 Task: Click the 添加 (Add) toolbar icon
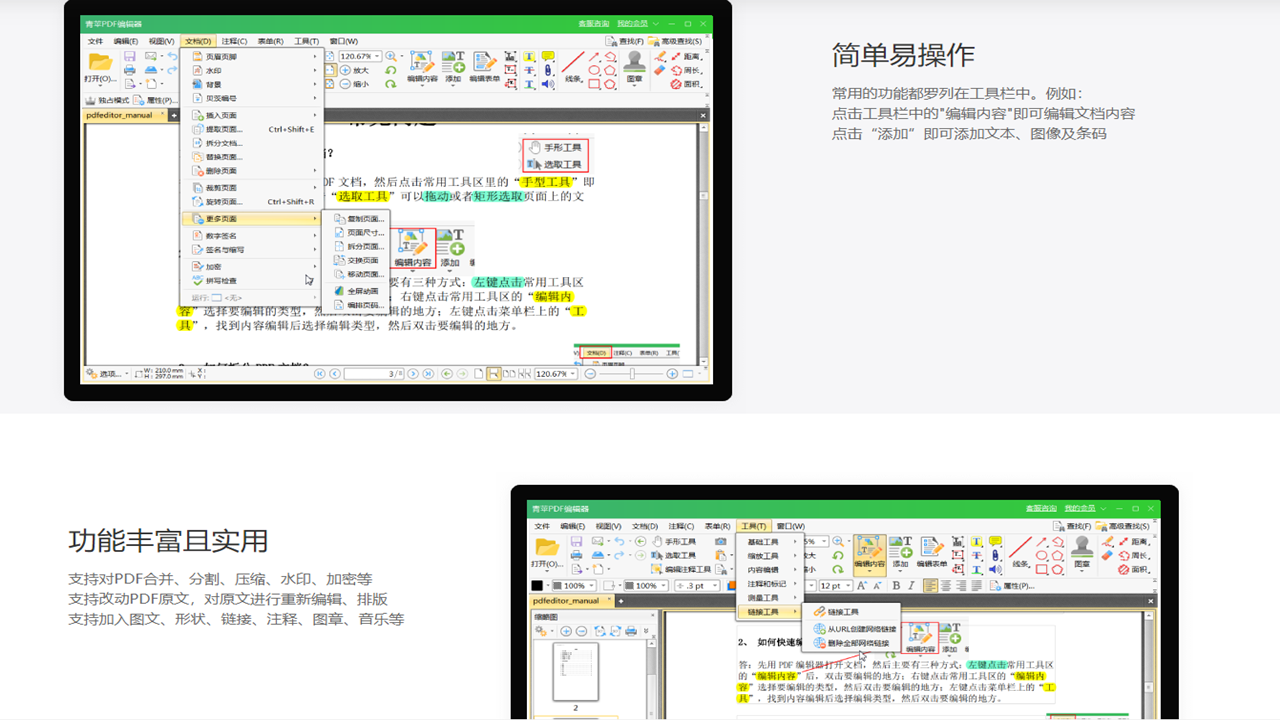(452, 63)
